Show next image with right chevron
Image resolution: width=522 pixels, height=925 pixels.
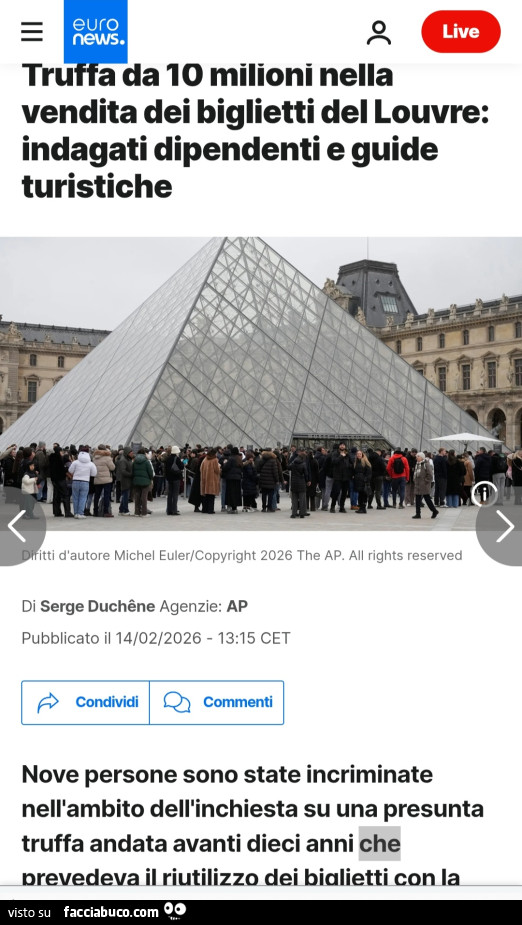(x=503, y=526)
